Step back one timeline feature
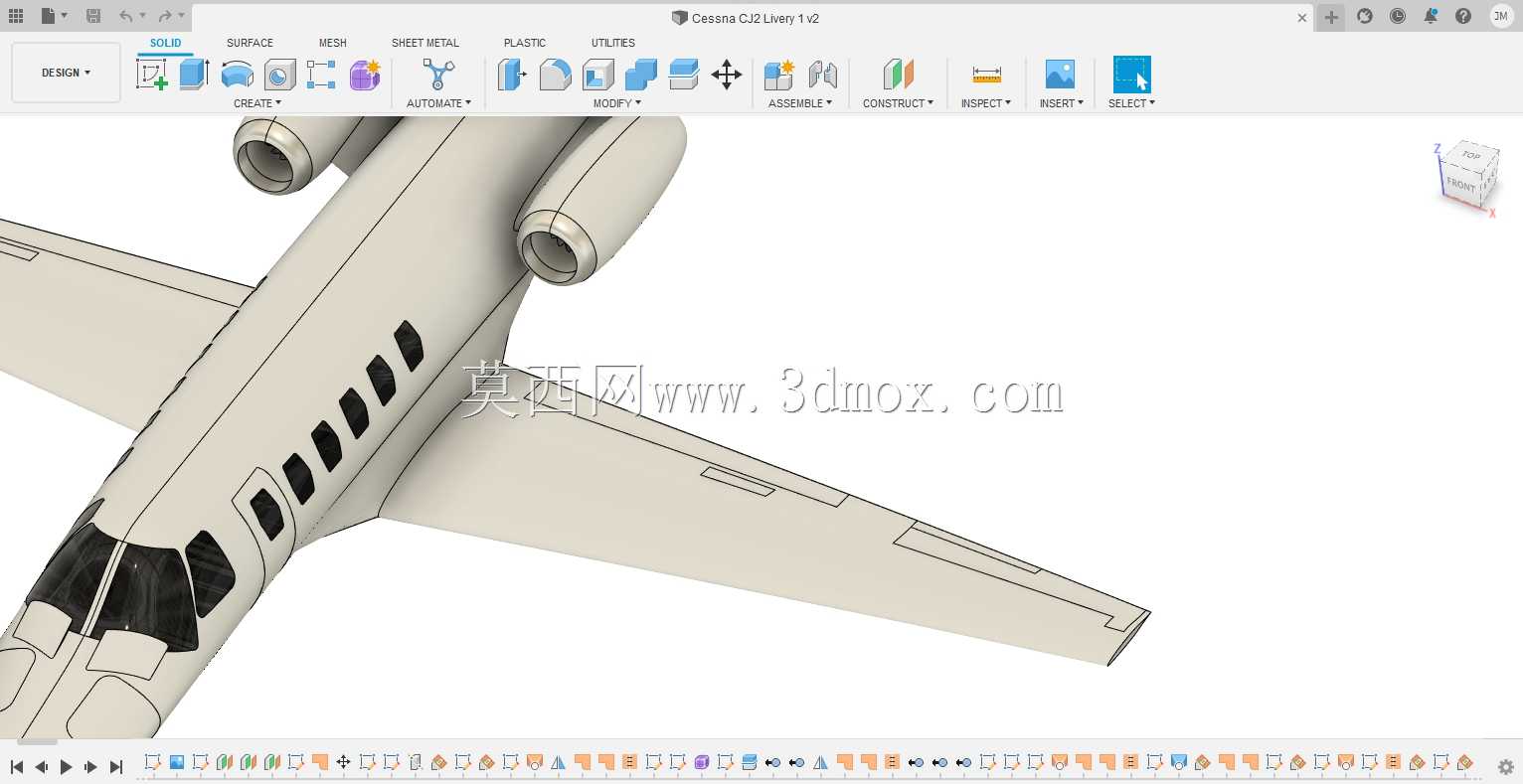Image resolution: width=1523 pixels, height=784 pixels. [41, 766]
